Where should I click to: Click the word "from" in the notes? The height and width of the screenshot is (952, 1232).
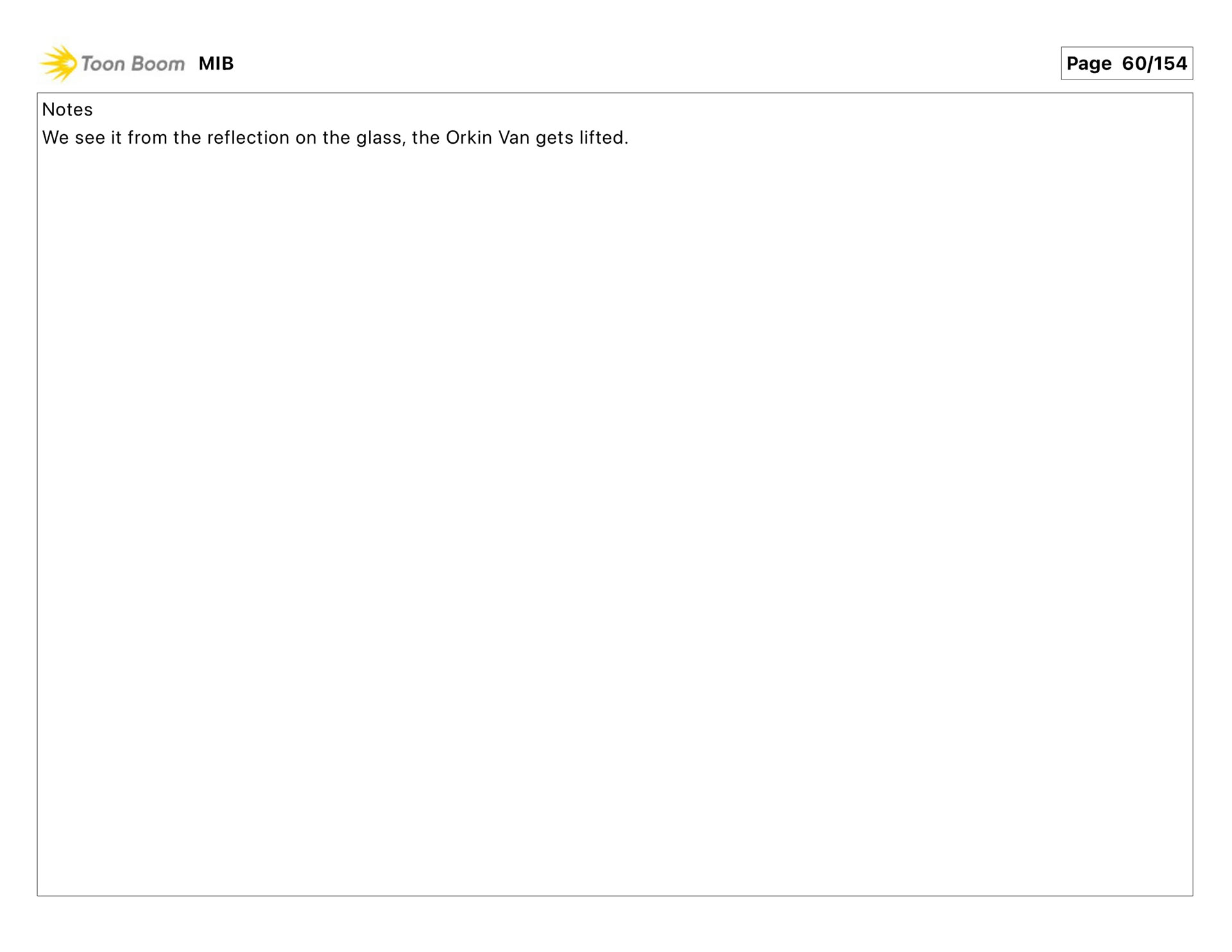click(x=148, y=138)
